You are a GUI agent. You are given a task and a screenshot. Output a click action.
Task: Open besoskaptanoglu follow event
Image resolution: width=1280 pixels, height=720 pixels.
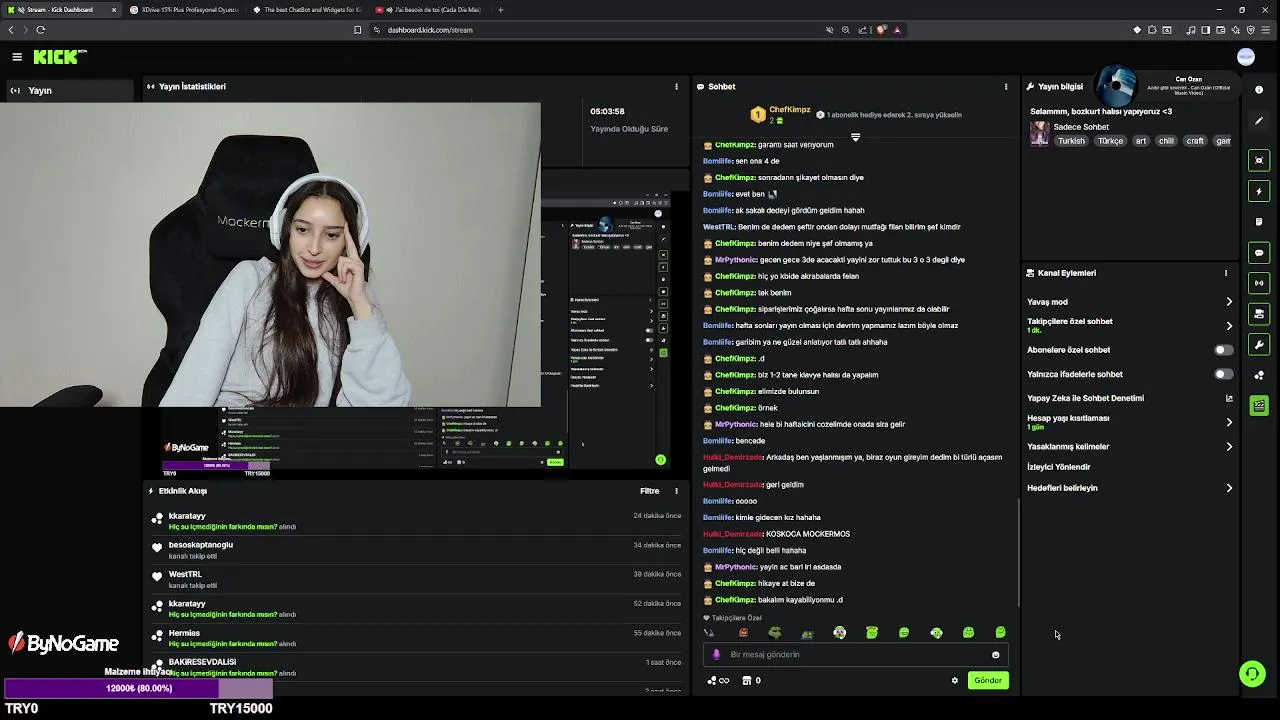(414, 550)
